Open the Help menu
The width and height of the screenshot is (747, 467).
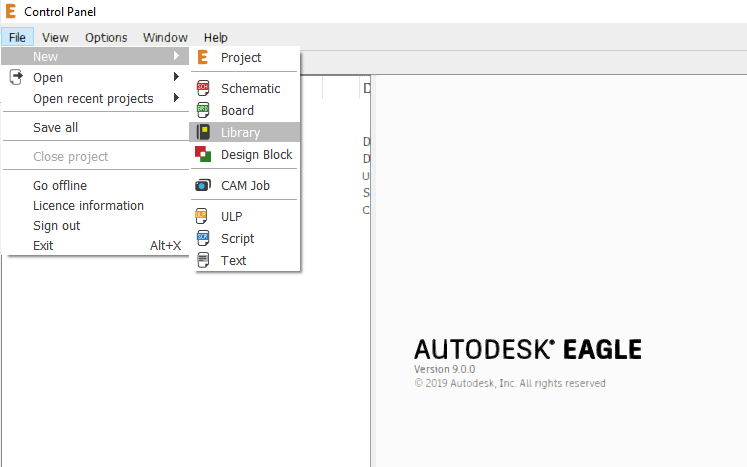coord(215,37)
